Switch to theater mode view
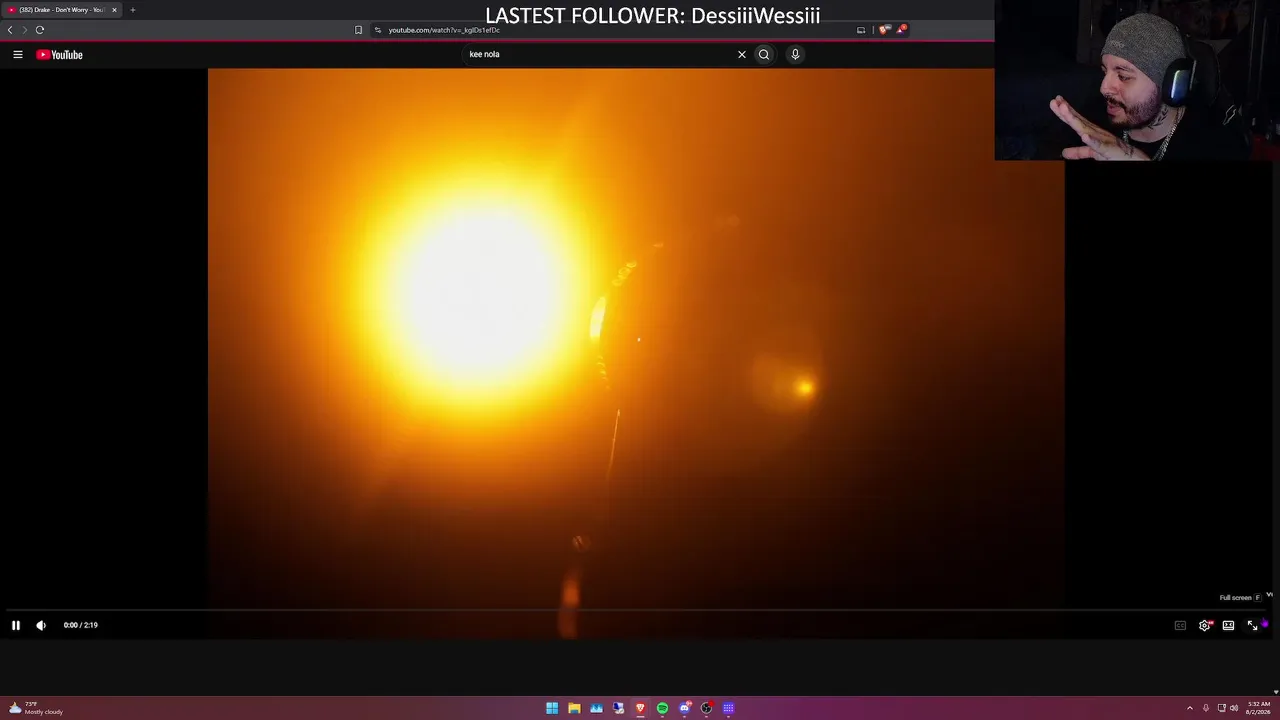The height and width of the screenshot is (720, 1280). [x=1228, y=625]
